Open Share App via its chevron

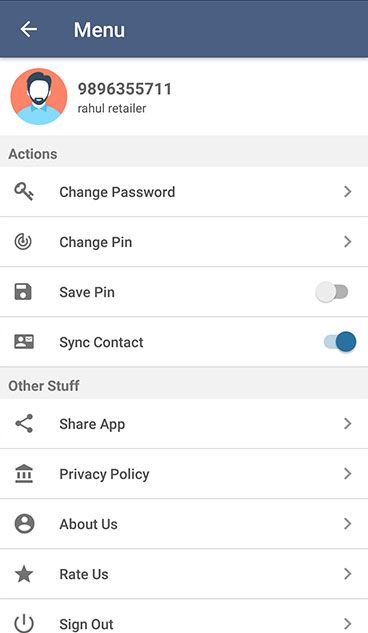click(x=347, y=423)
